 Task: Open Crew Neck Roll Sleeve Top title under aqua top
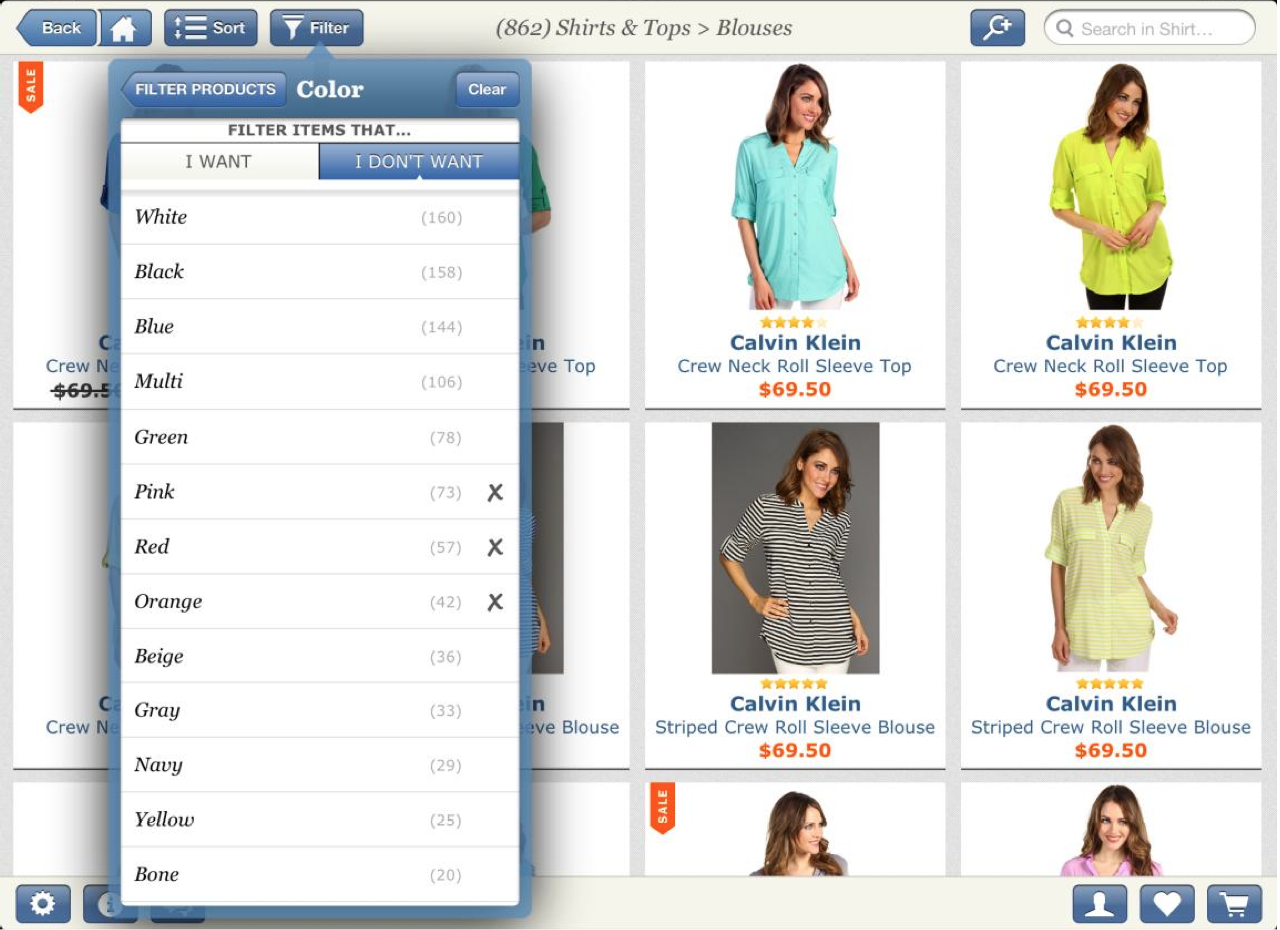pyautogui.click(x=795, y=366)
